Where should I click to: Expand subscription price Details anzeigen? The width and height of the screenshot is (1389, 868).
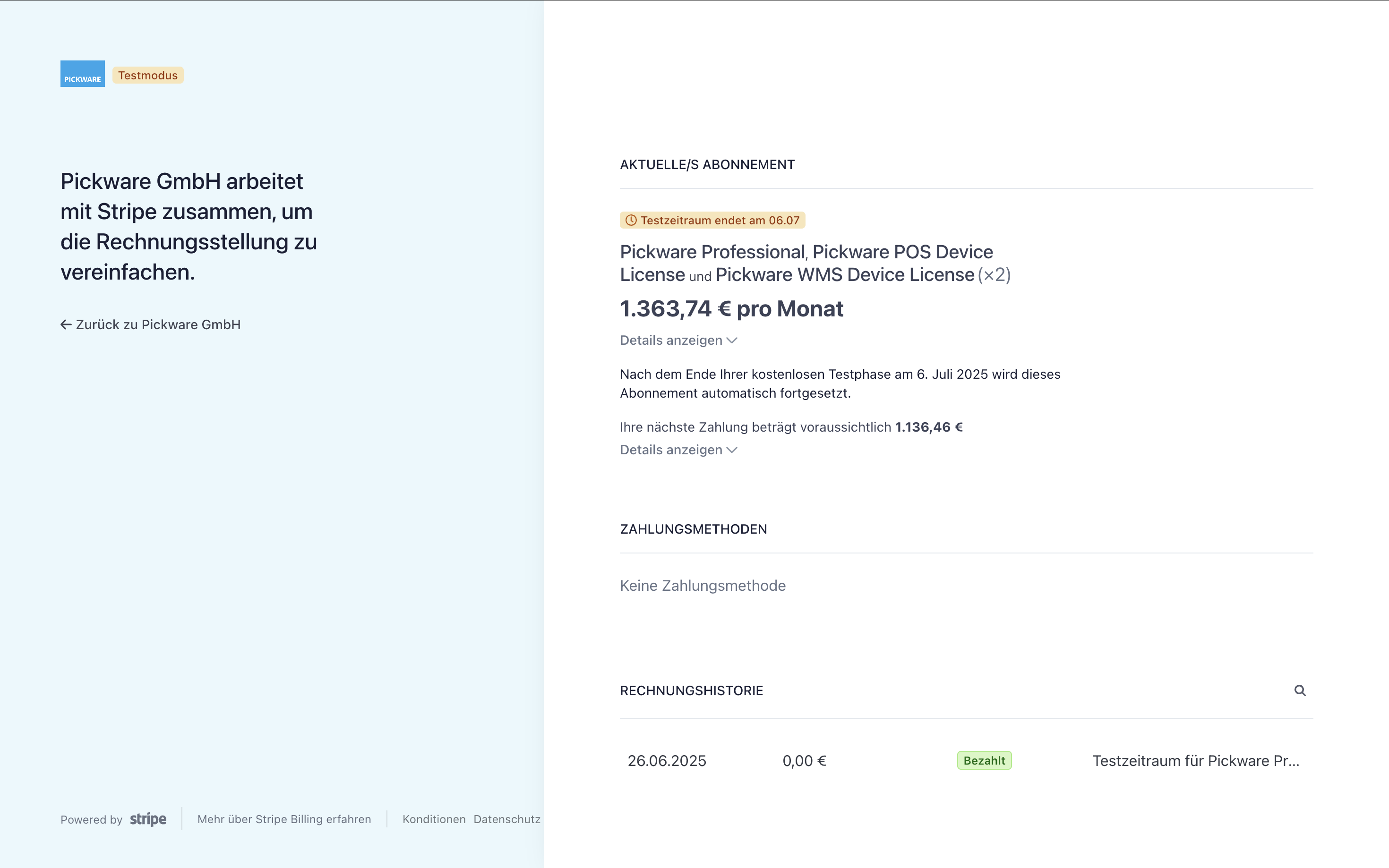pyautogui.click(x=671, y=340)
